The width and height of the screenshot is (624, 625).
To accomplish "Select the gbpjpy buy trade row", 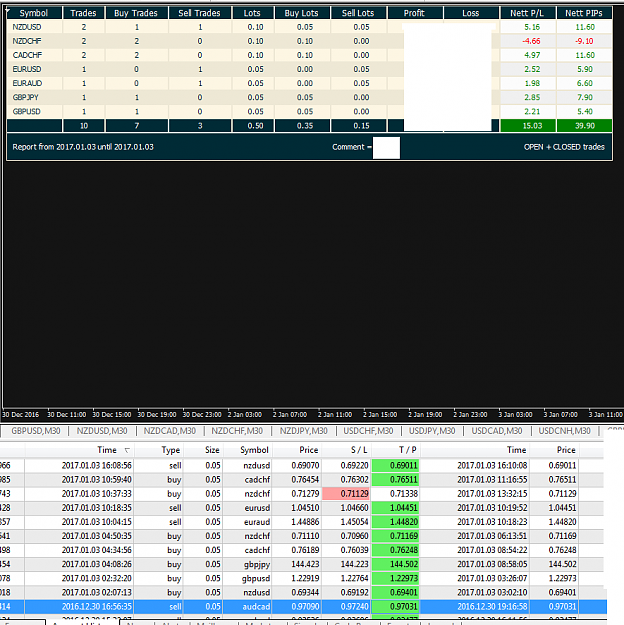I will pyautogui.click(x=301, y=564).
